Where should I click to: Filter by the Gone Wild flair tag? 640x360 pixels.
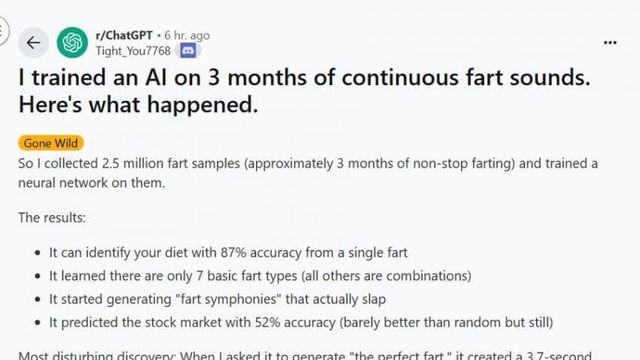(x=51, y=143)
